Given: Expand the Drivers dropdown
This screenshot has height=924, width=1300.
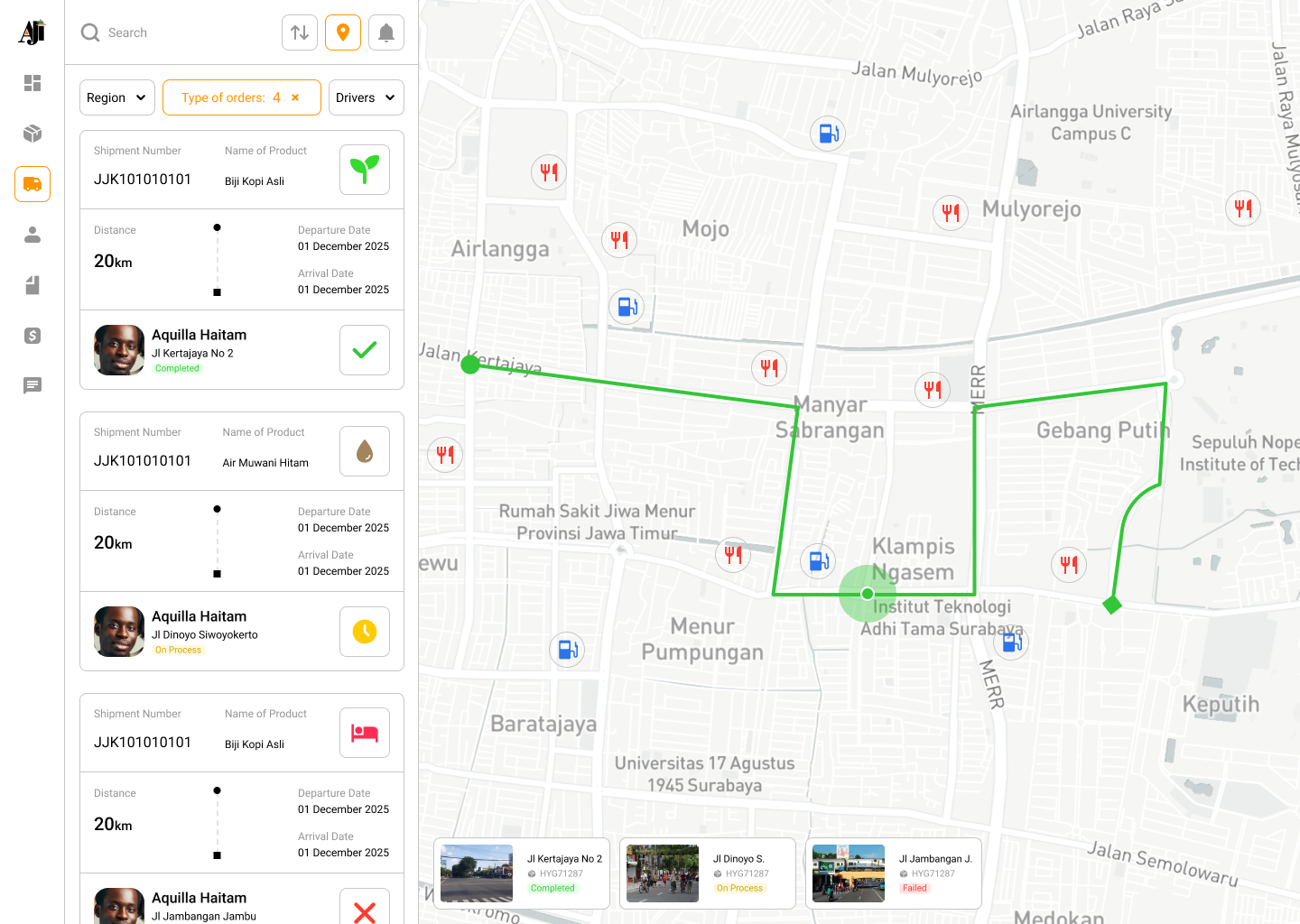Looking at the screenshot, I should pos(367,97).
